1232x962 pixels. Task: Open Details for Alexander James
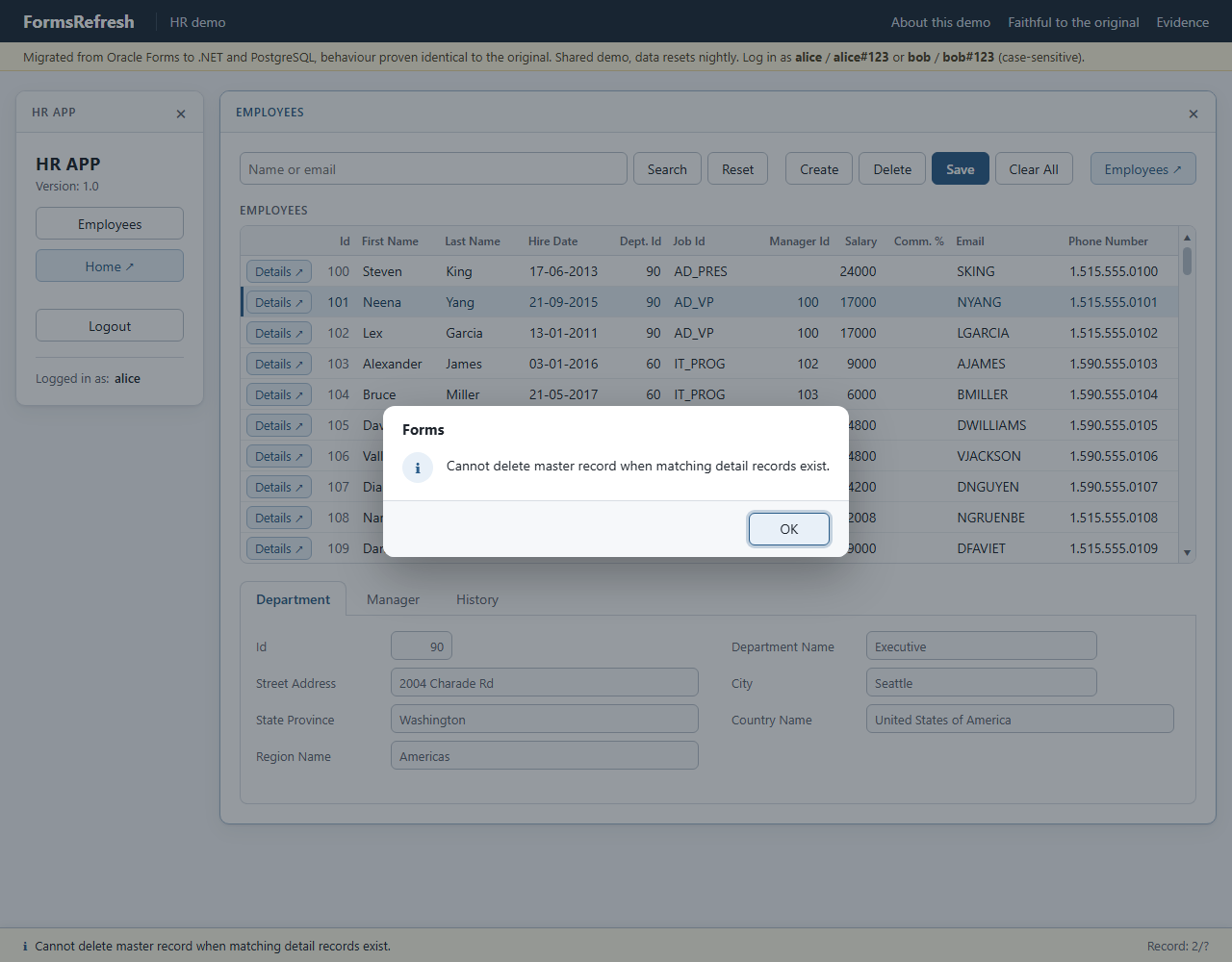(x=279, y=365)
